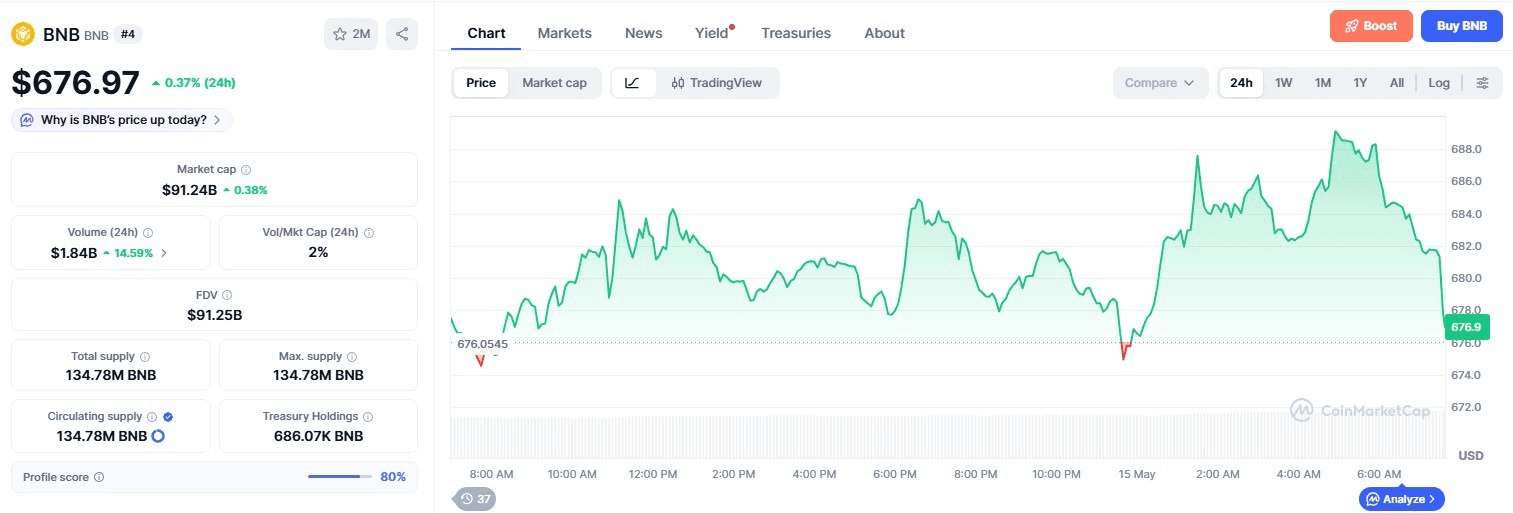Viewport: 1513px width, 513px height.
Task: Select the Market cap toggle
Action: click(554, 83)
